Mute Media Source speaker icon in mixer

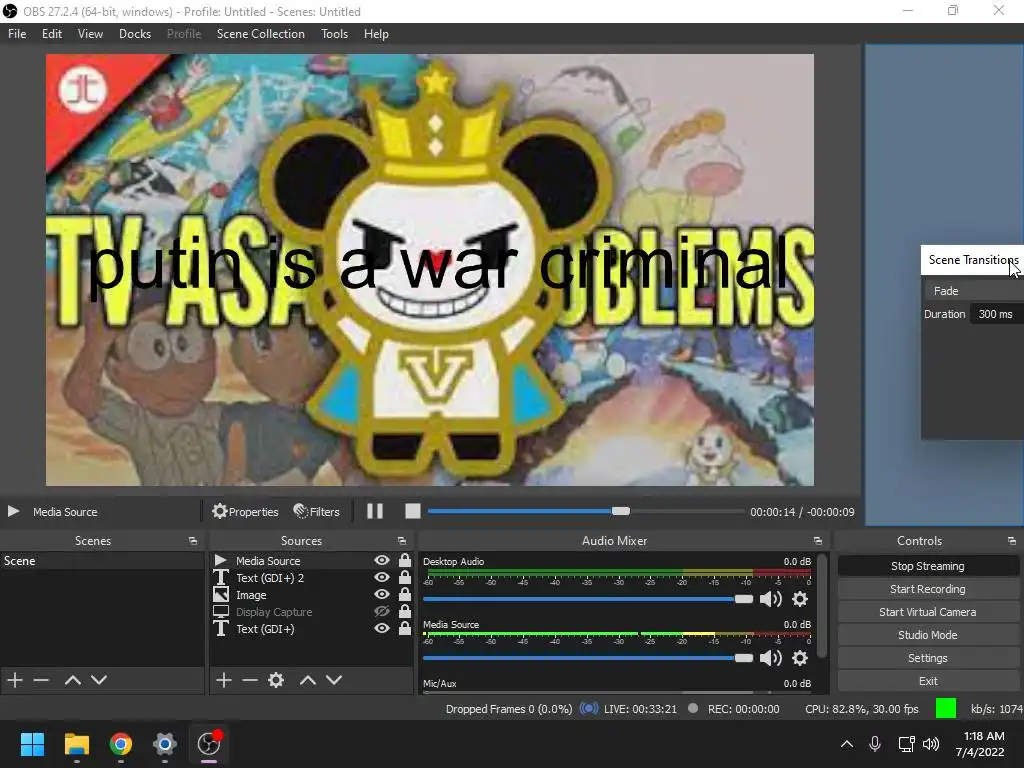coord(771,658)
